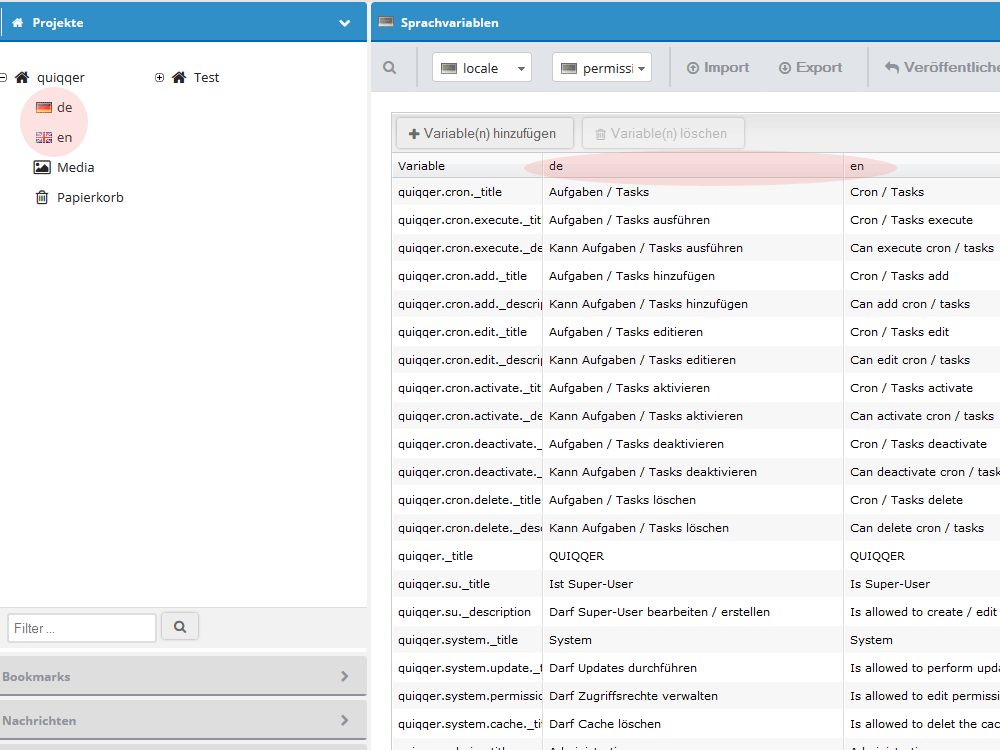Click the Veröffentlichen button
The image size is (1000, 750).
click(943, 68)
